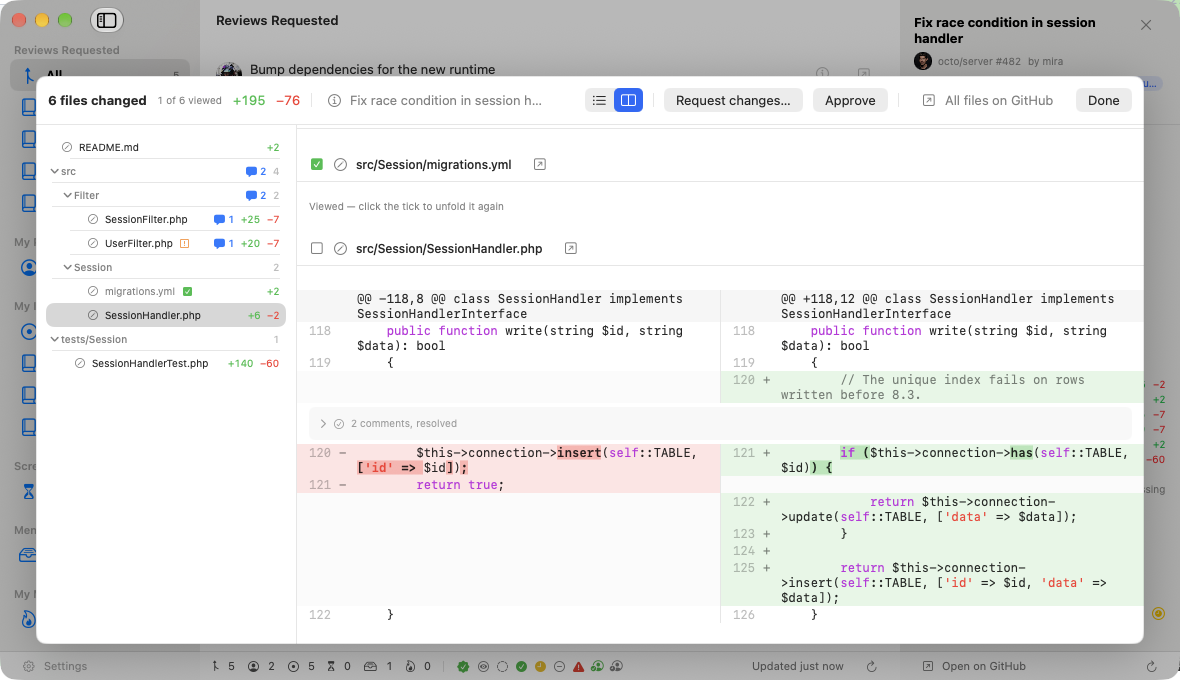Click circle-dot filter icon with count 5
The image size is (1180, 680).
tap(293, 666)
